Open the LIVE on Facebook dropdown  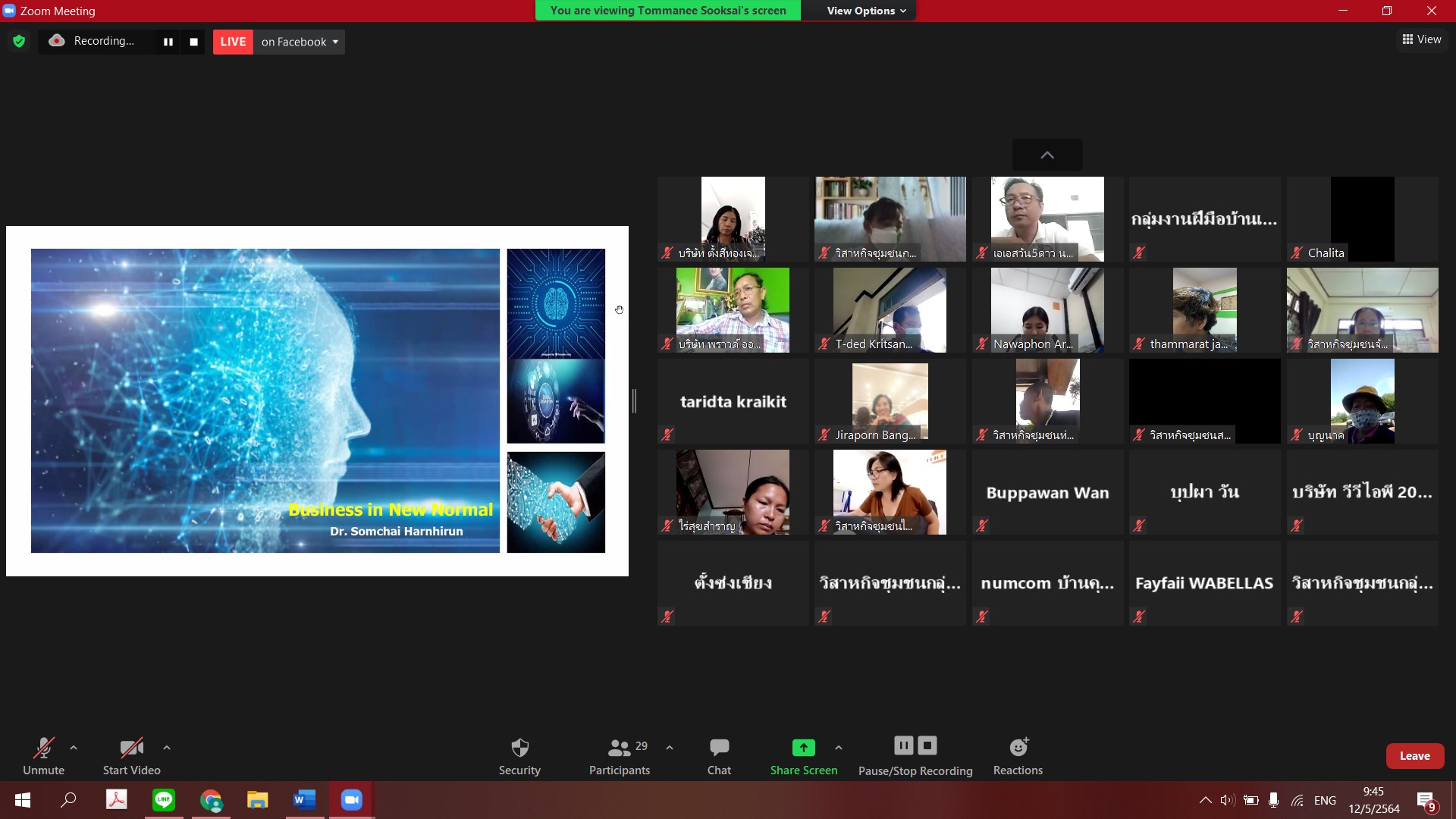(x=300, y=42)
